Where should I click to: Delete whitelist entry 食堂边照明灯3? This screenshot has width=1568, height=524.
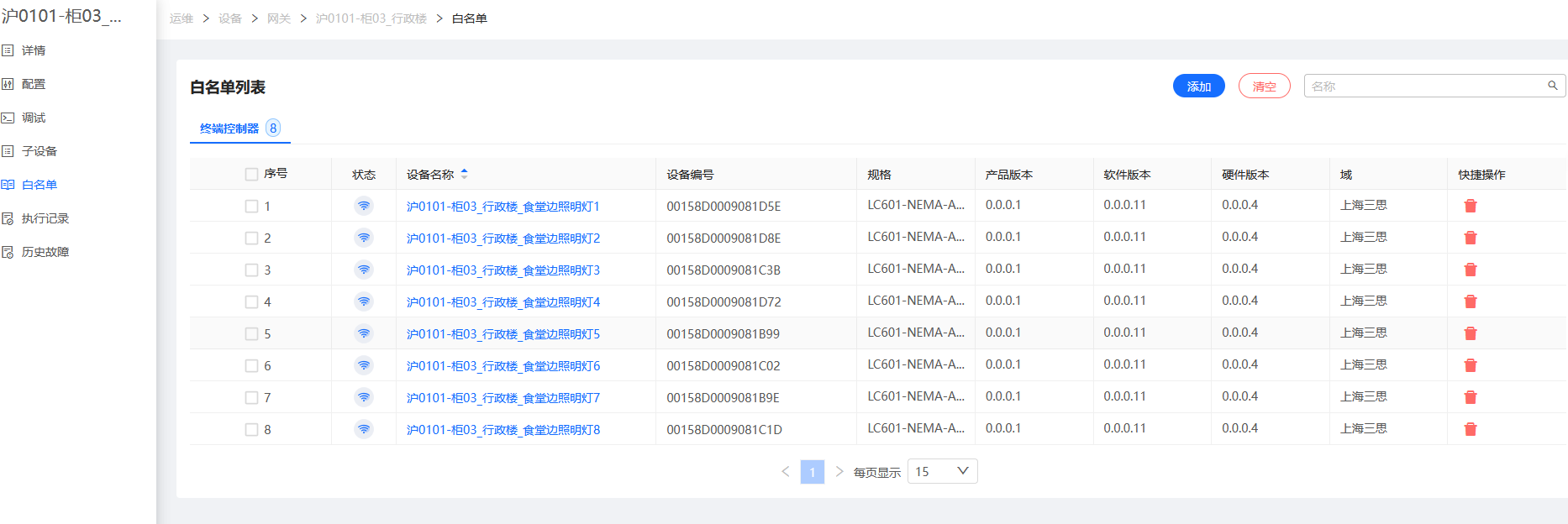[1471, 270]
